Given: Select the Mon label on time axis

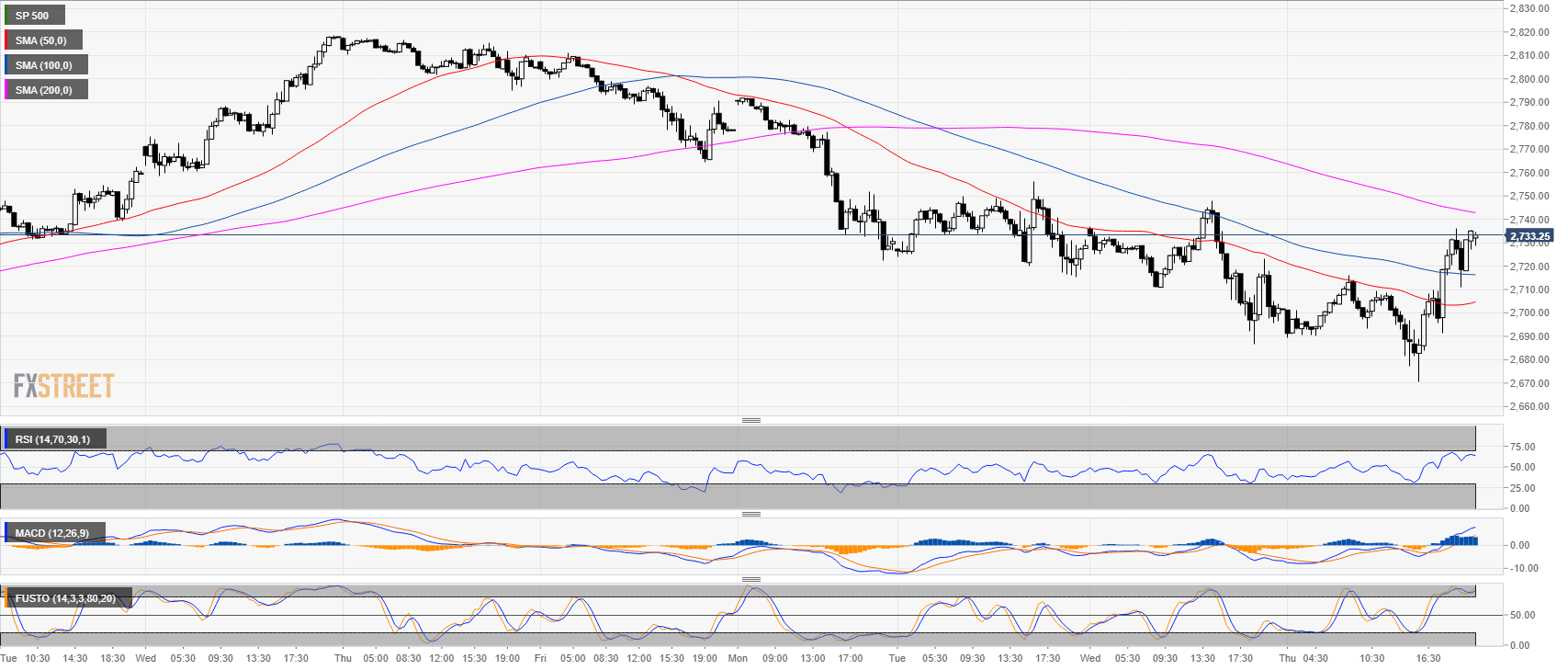Looking at the screenshot, I should [x=737, y=658].
